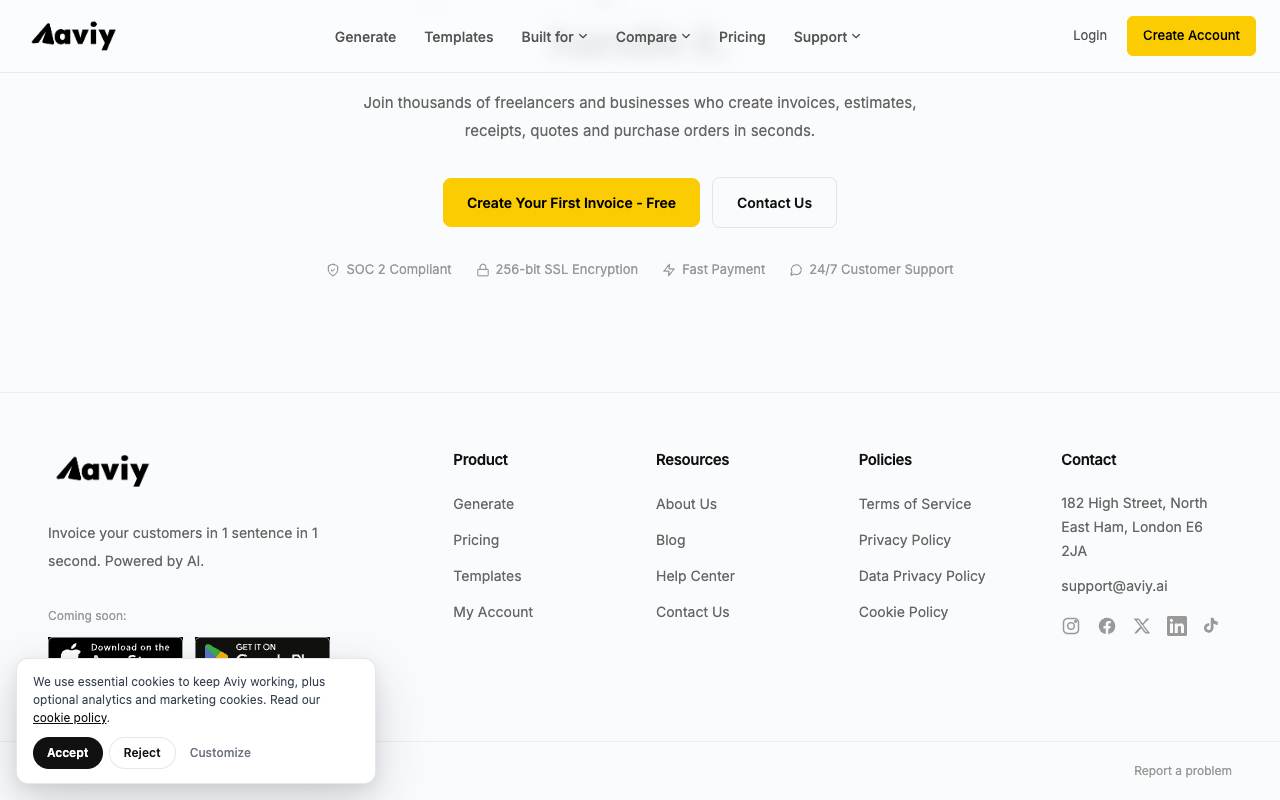Screen dimensions: 1280x800
Task: Click the Aaviy logo in footer
Action: (102, 470)
